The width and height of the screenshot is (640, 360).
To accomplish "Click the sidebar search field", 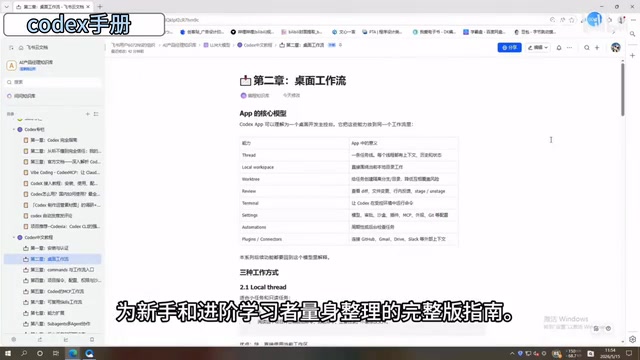I will (x=53, y=82).
